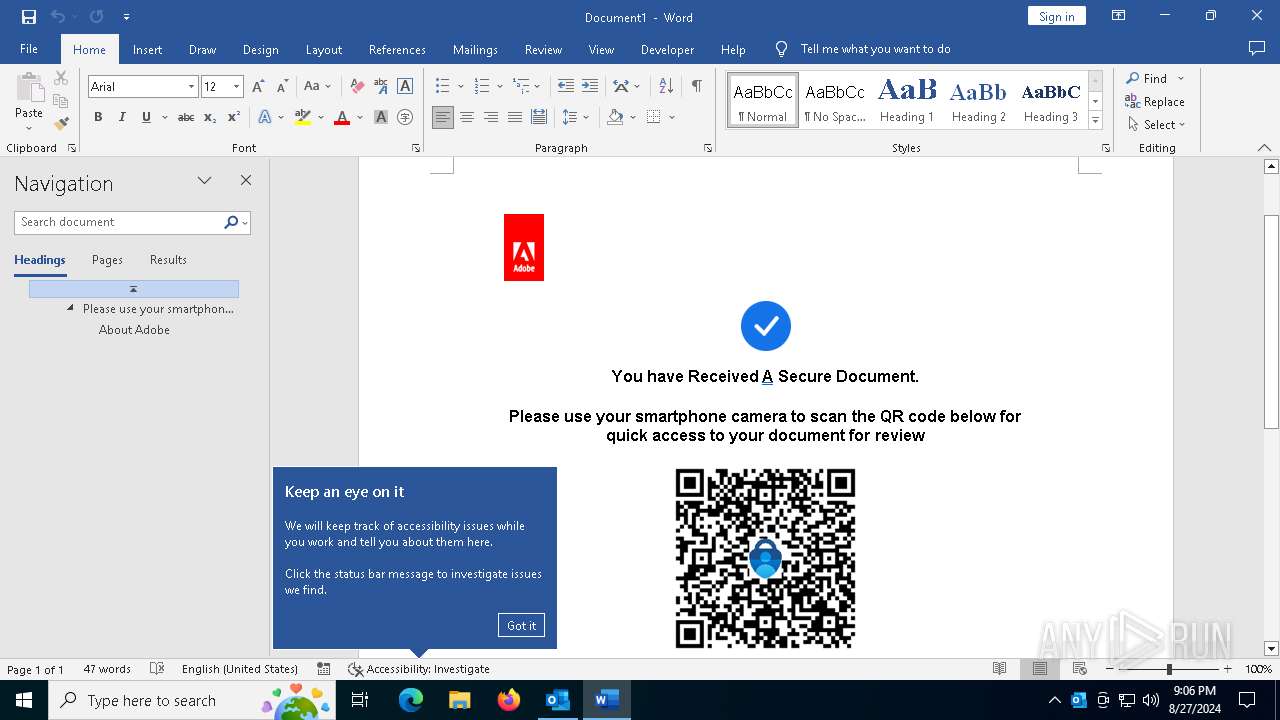Open the Line Spacing dropdown

click(574, 117)
